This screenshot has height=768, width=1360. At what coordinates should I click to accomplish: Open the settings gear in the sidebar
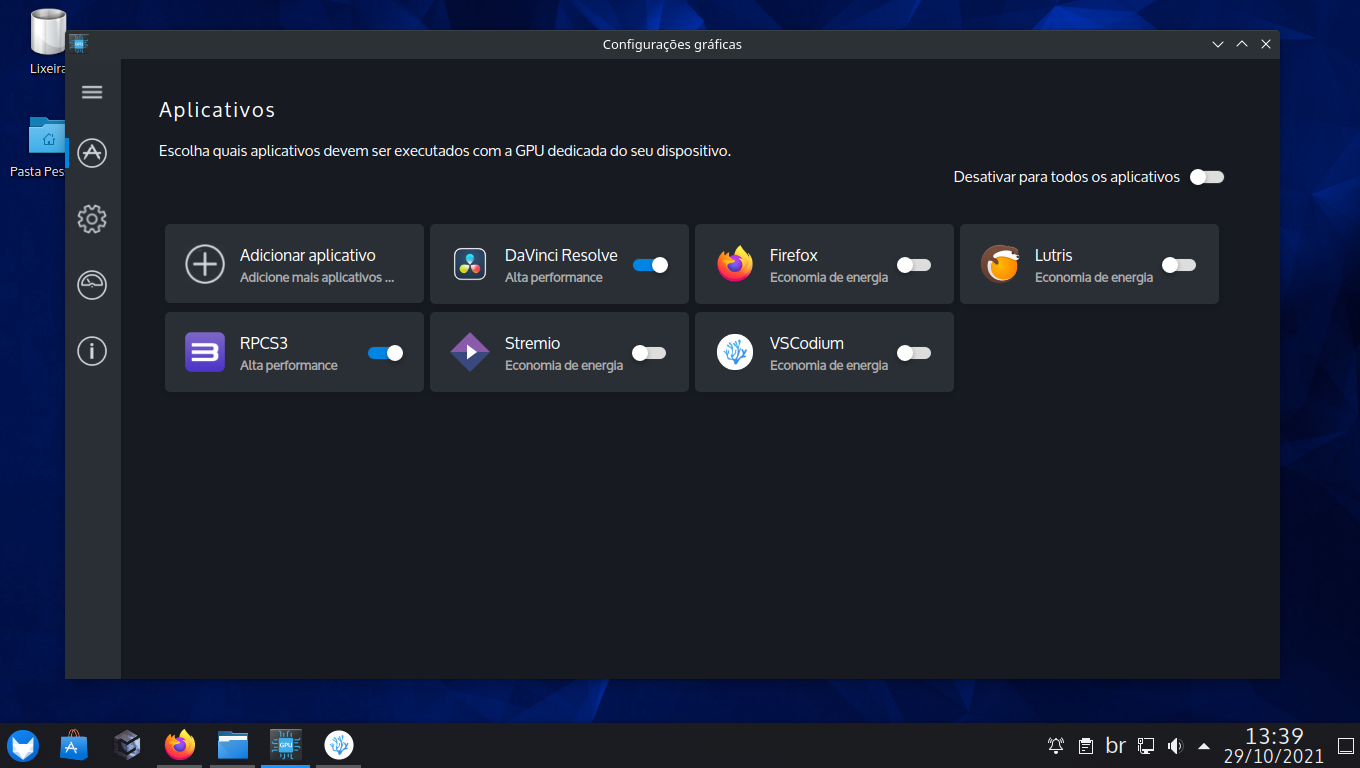(91, 219)
